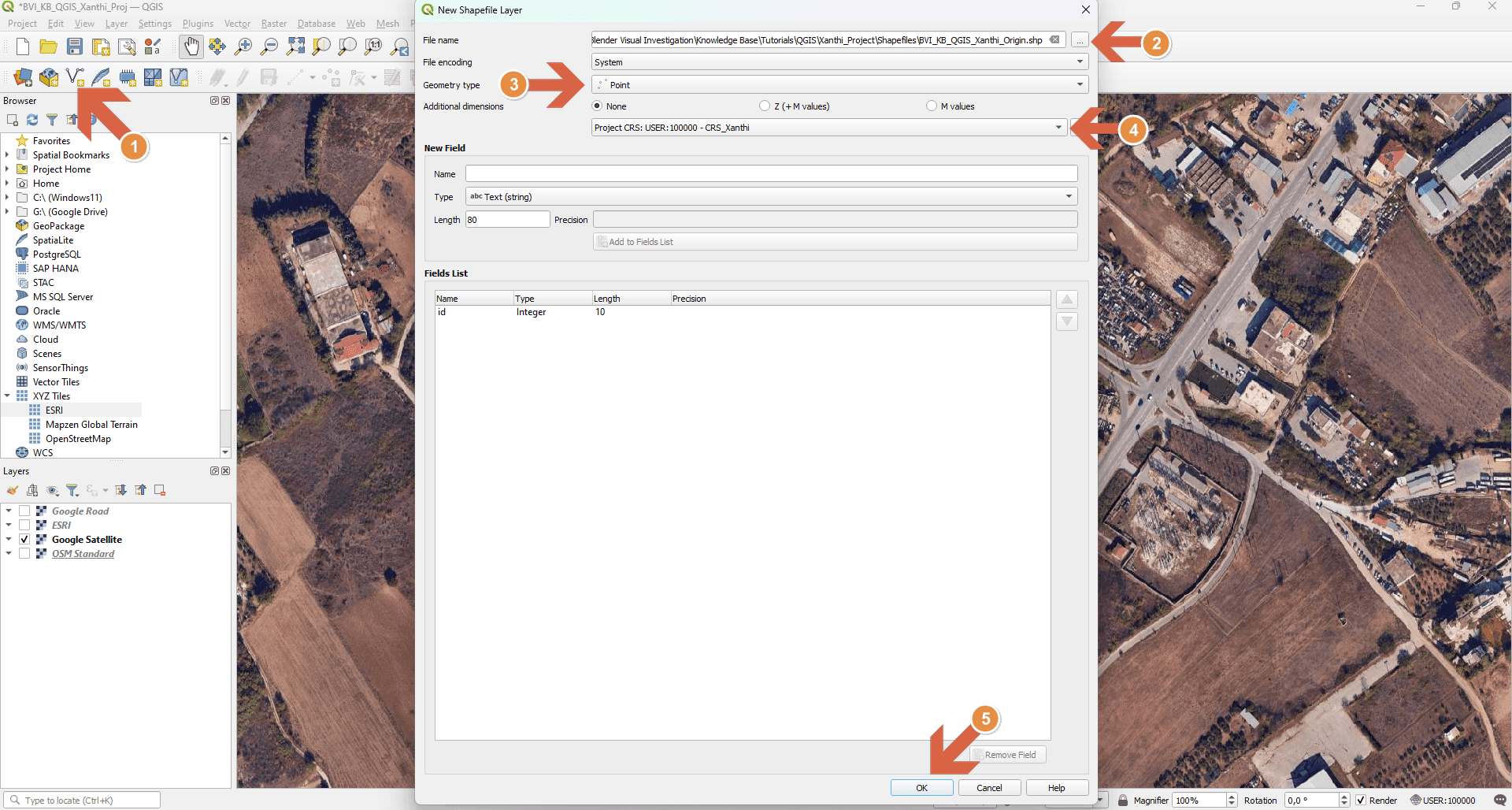Toggle the Render checkbox in status bar
Screen dimensions: 1512x810
click(1361, 801)
